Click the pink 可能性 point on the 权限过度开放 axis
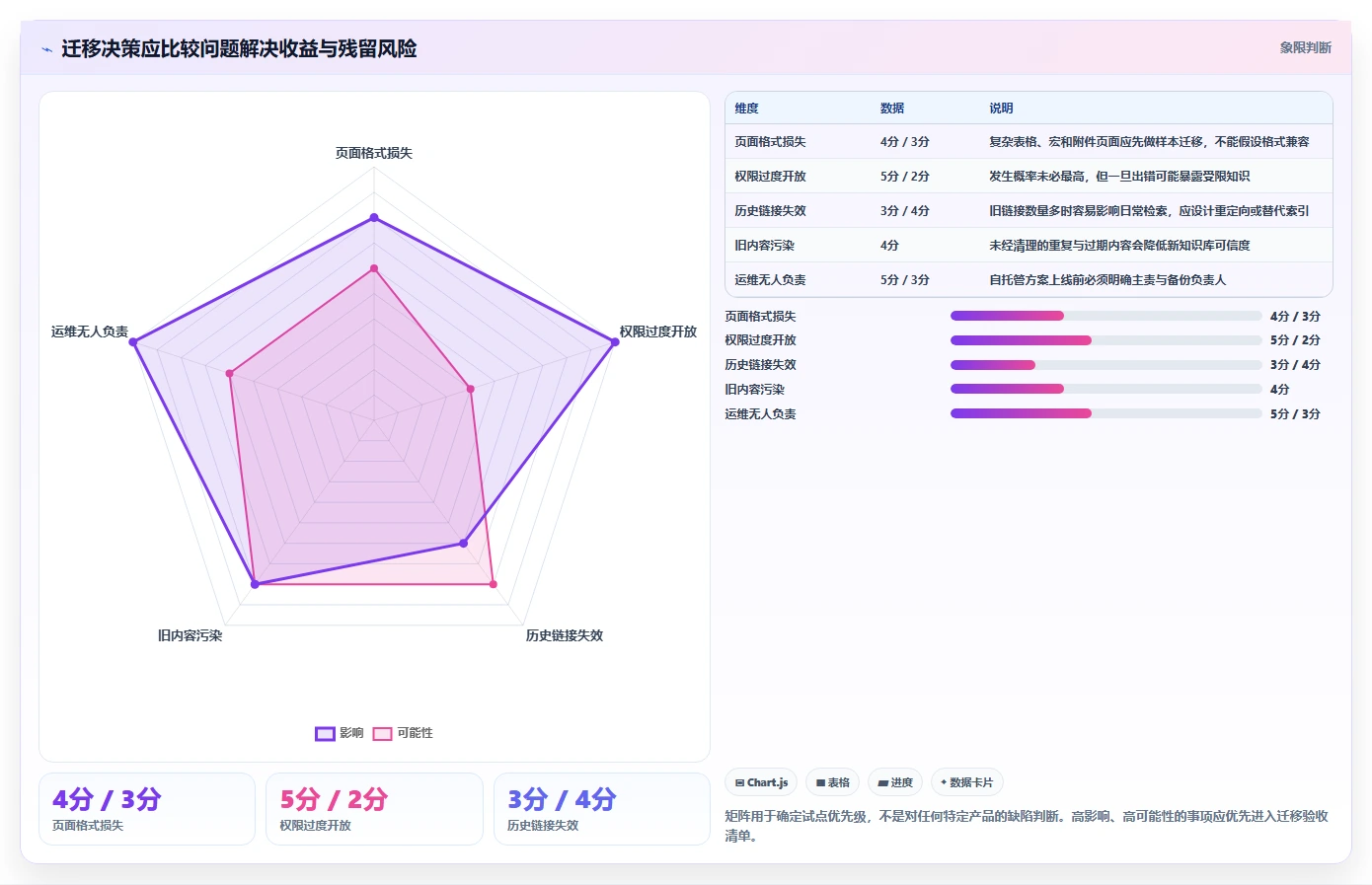Image resolution: width=1372 pixels, height=885 pixels. tap(470, 389)
